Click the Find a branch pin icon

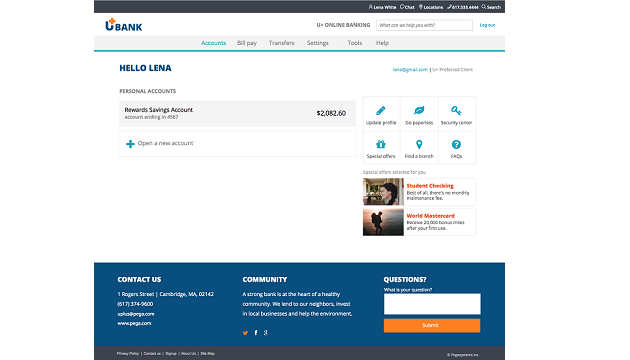(419, 144)
